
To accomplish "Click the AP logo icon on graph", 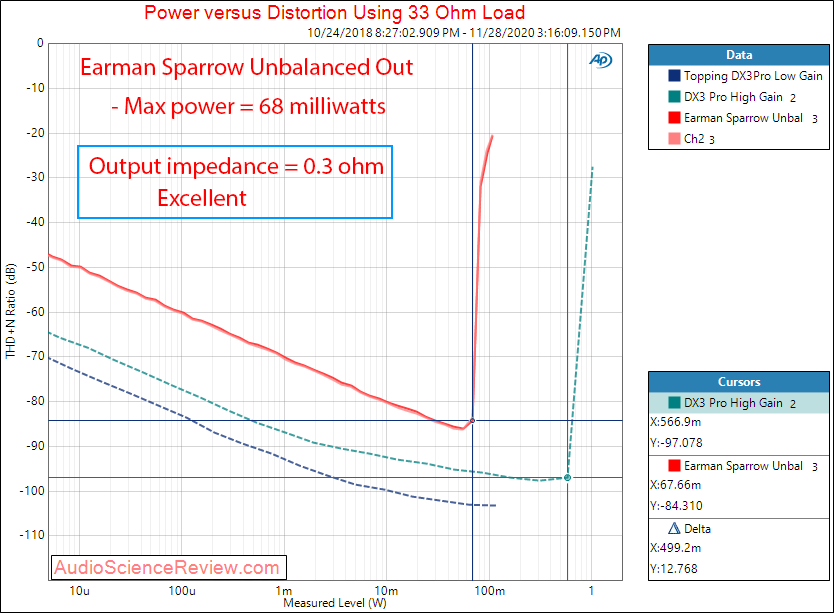I will coord(601,60).
